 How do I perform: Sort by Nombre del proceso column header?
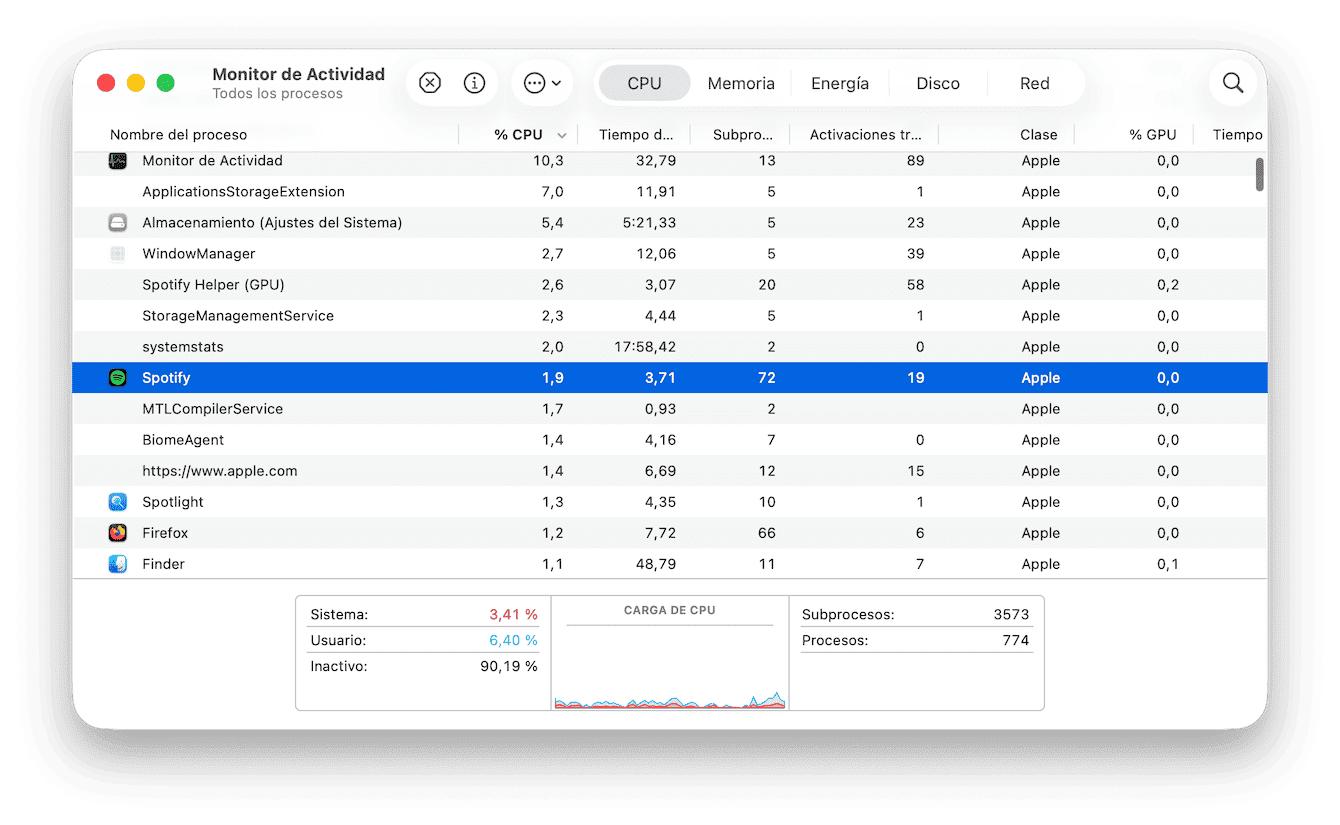pyautogui.click(x=178, y=135)
